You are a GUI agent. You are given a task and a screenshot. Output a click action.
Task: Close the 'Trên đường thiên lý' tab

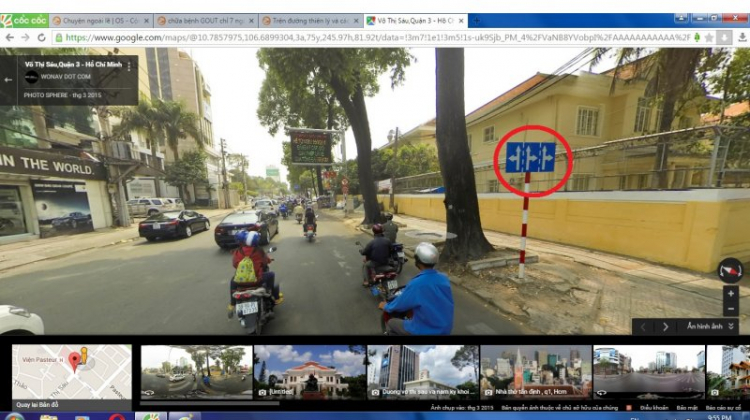click(x=356, y=21)
